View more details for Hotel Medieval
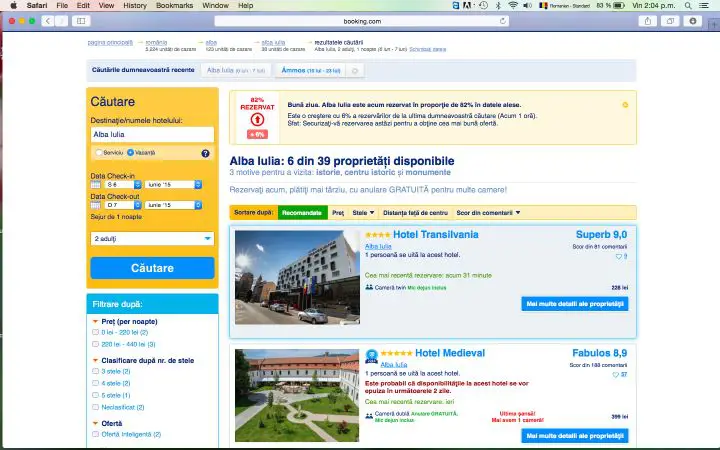The height and width of the screenshot is (450, 720). pyautogui.click(x=574, y=435)
